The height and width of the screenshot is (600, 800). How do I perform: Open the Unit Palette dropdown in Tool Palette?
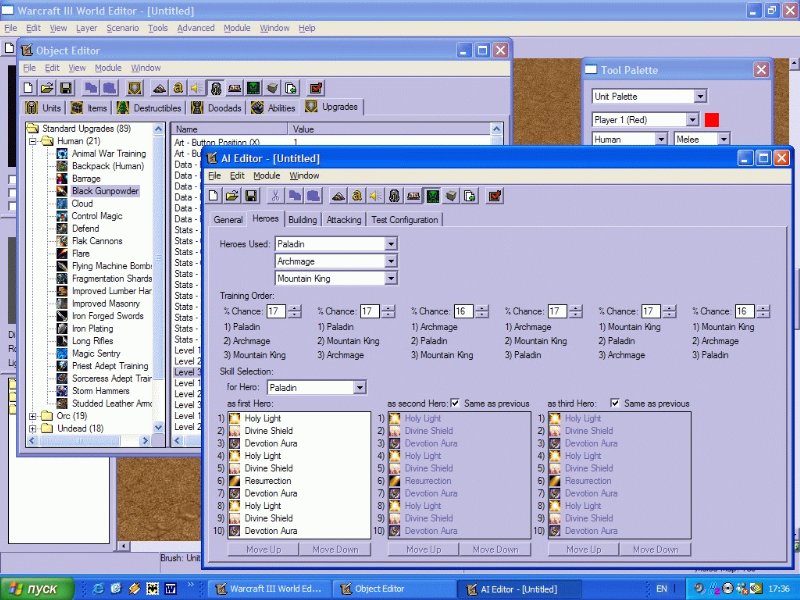tap(701, 96)
